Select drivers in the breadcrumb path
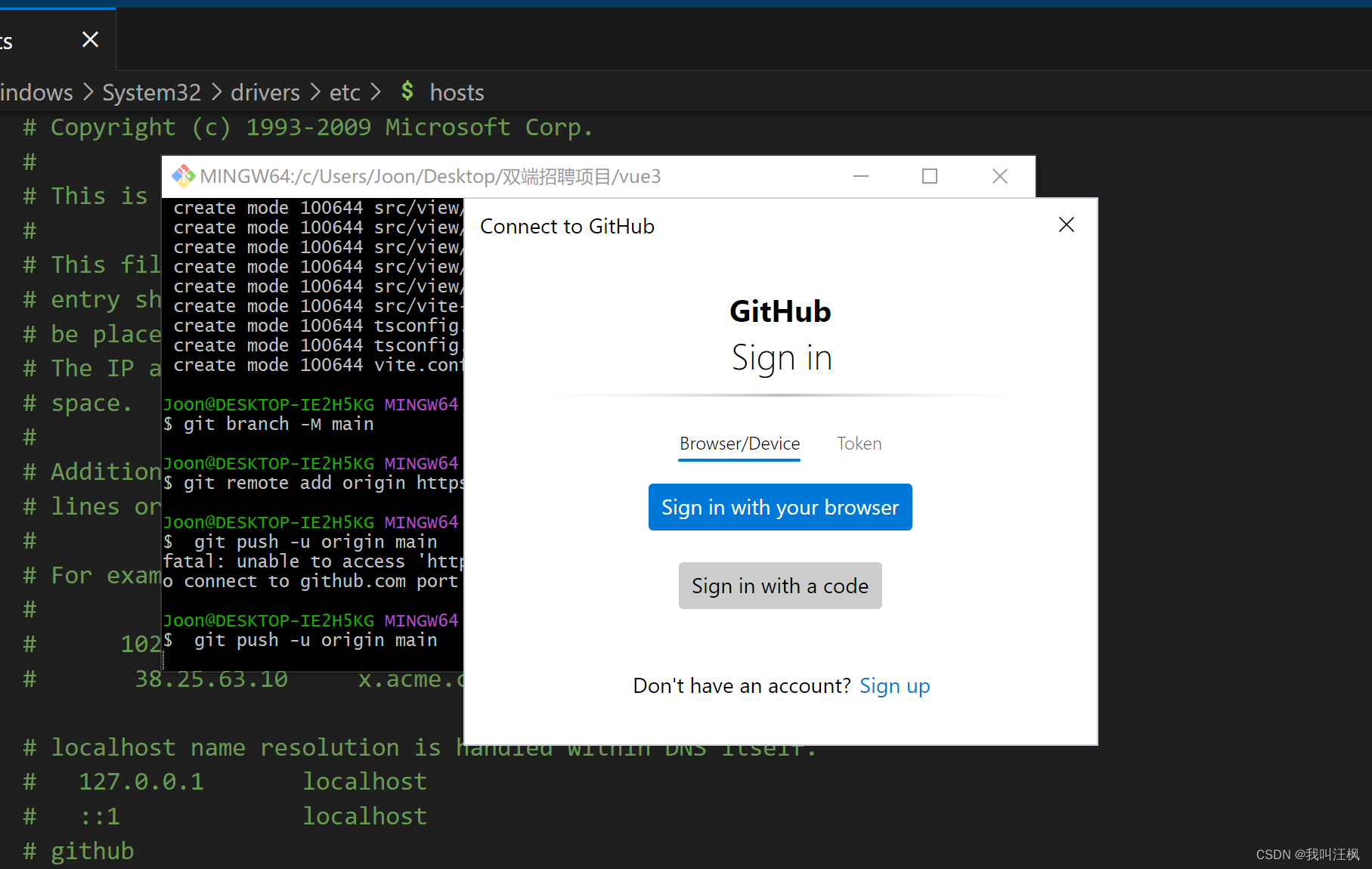1372x869 pixels. coord(265,92)
